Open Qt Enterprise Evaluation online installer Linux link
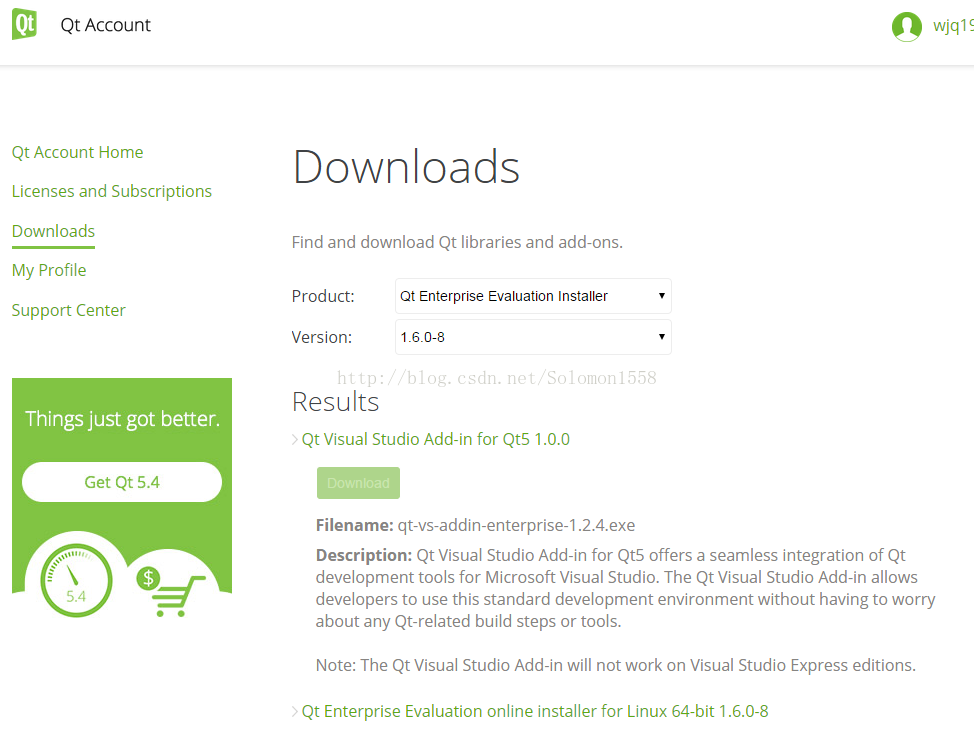The image size is (974, 735). click(535, 711)
